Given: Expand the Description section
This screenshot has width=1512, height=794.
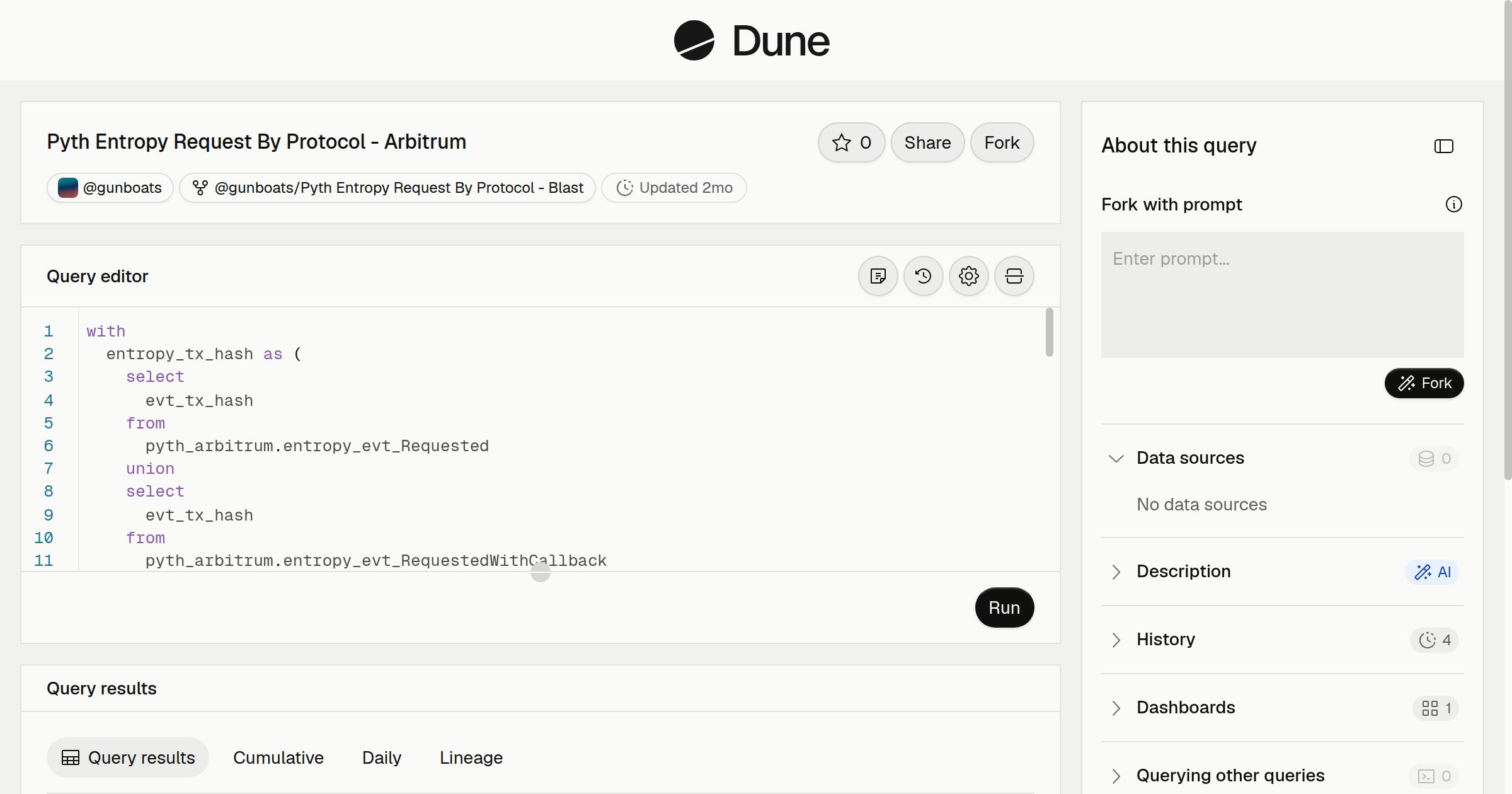Looking at the screenshot, I should [1116, 572].
